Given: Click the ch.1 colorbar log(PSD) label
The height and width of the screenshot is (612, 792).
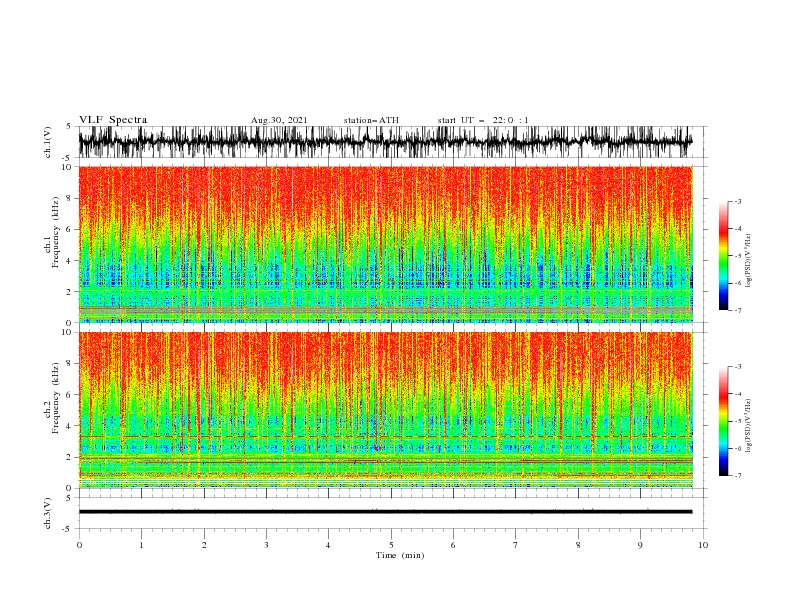Looking at the screenshot, I should point(748,261).
